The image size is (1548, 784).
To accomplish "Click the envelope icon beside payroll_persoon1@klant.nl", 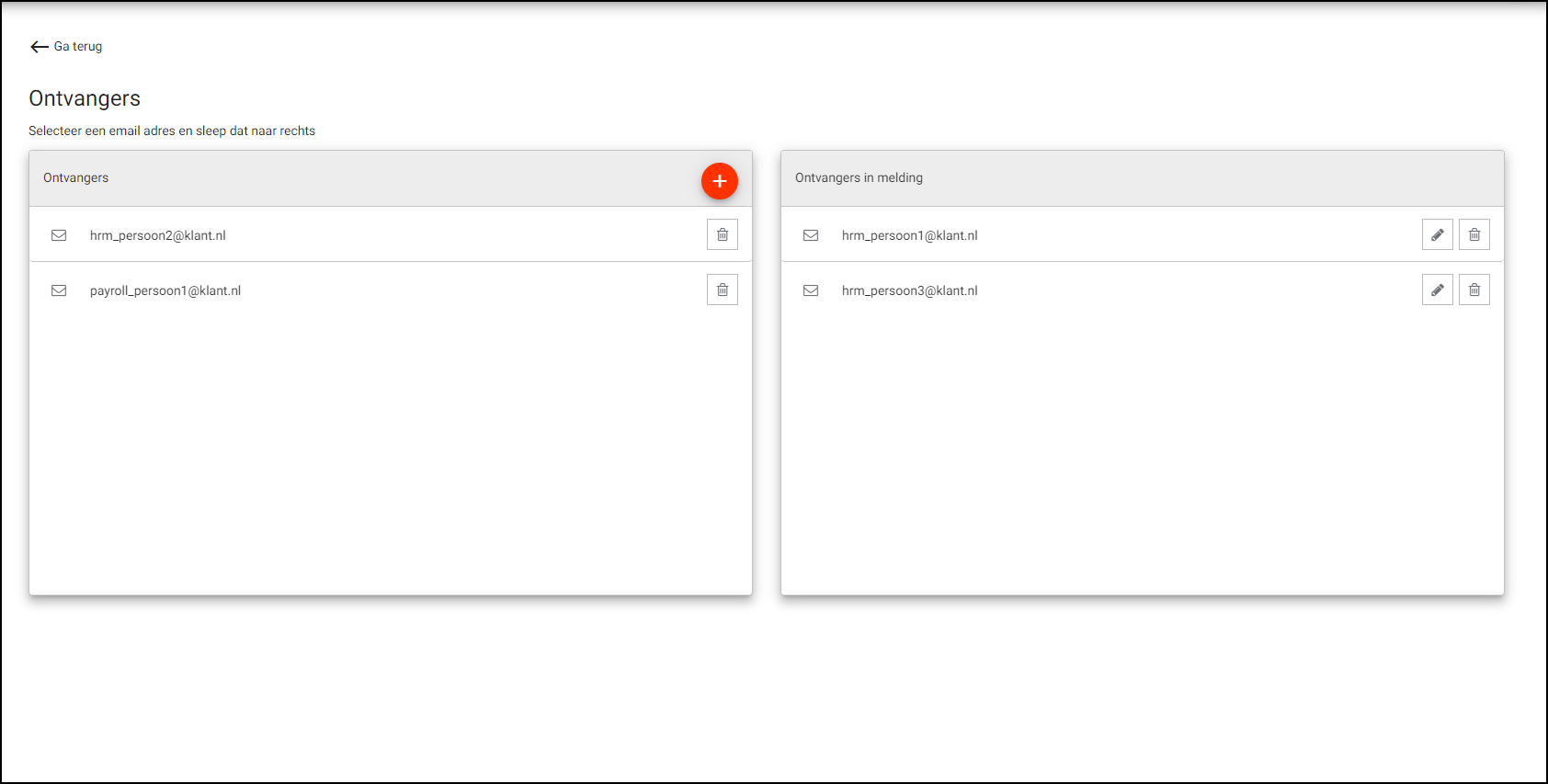I will [x=59, y=290].
